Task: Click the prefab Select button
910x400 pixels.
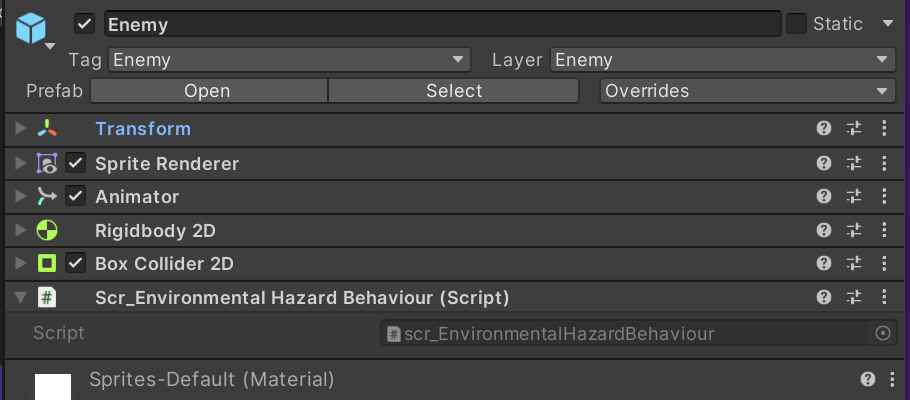Action: click(x=453, y=91)
